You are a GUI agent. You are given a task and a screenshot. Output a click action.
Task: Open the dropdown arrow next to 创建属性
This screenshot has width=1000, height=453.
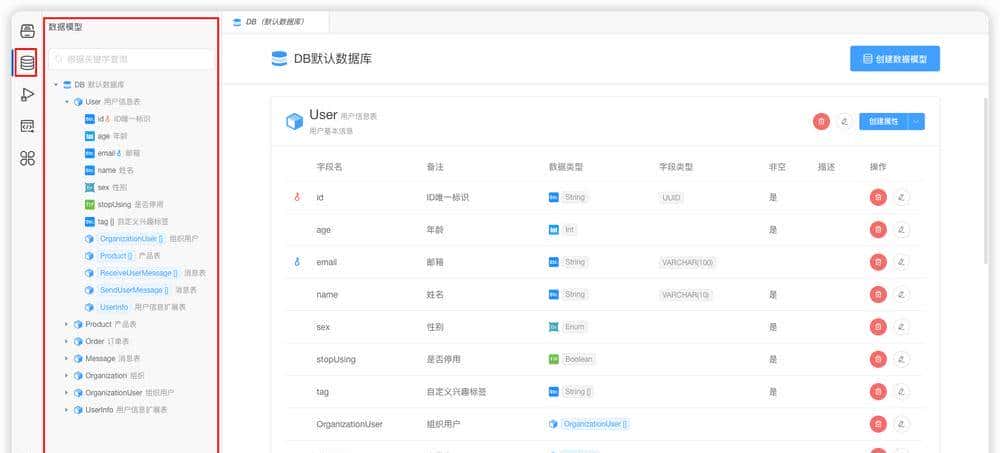point(916,121)
